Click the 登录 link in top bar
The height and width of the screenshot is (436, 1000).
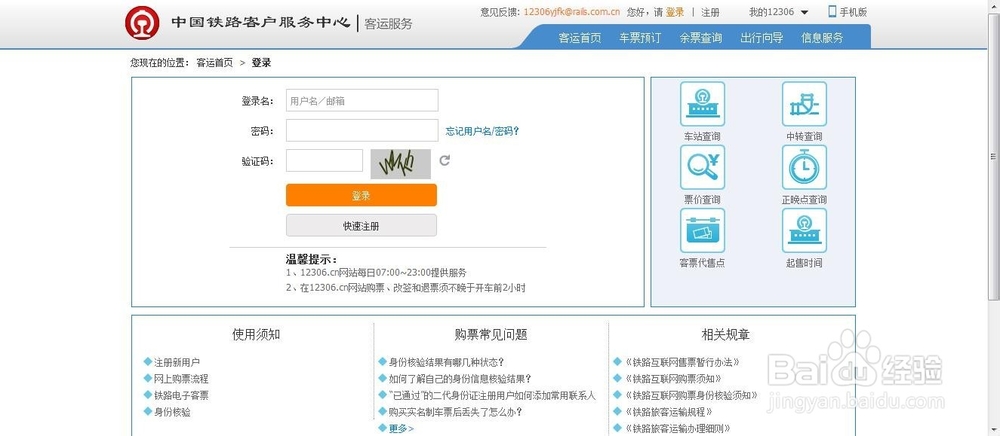pyautogui.click(x=675, y=12)
